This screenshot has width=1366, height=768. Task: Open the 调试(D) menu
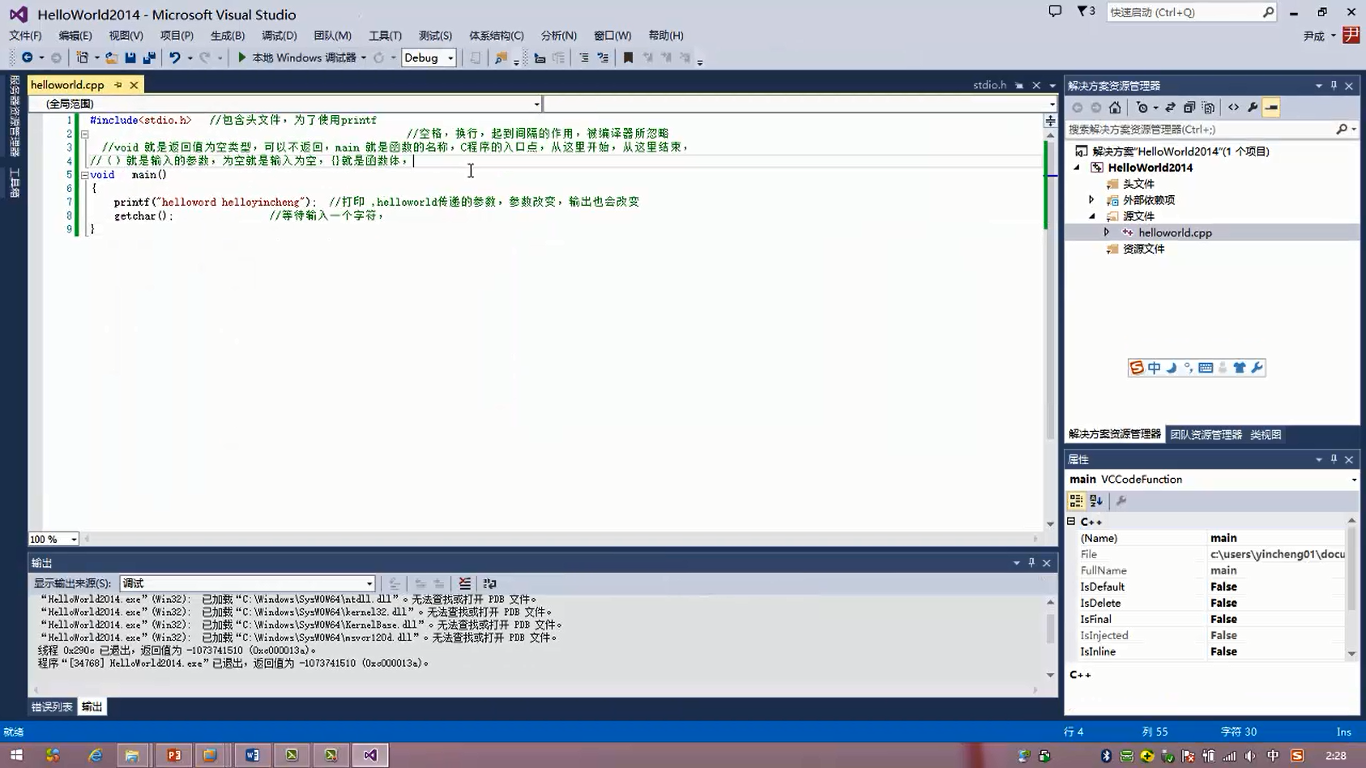click(279, 35)
